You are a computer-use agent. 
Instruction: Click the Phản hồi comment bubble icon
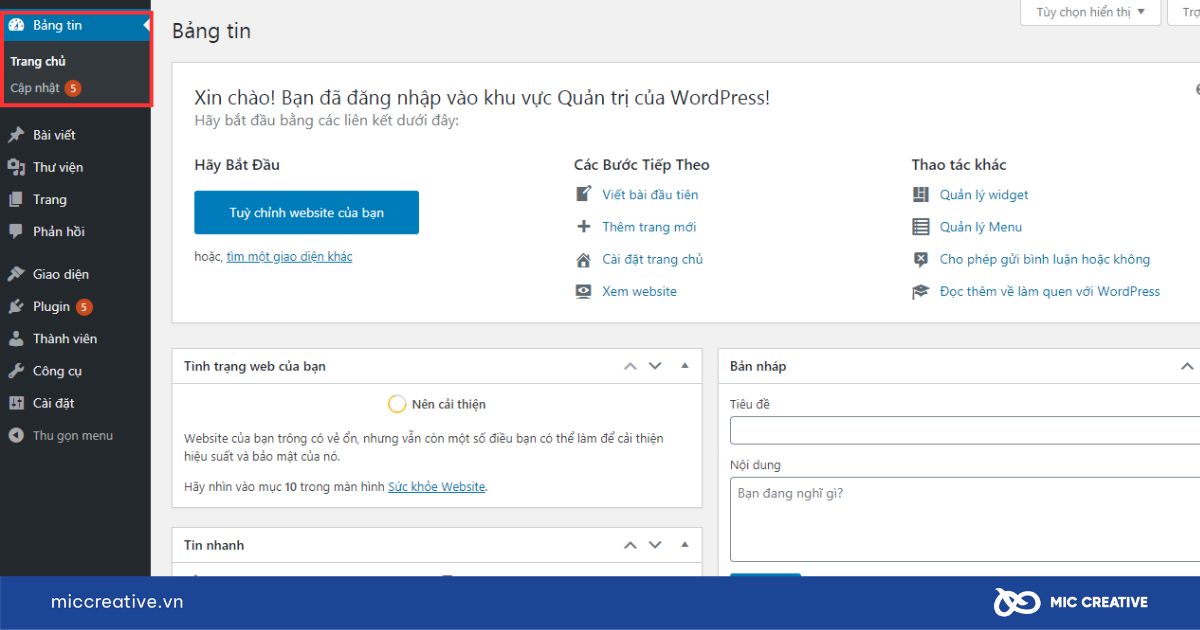click(x=16, y=231)
